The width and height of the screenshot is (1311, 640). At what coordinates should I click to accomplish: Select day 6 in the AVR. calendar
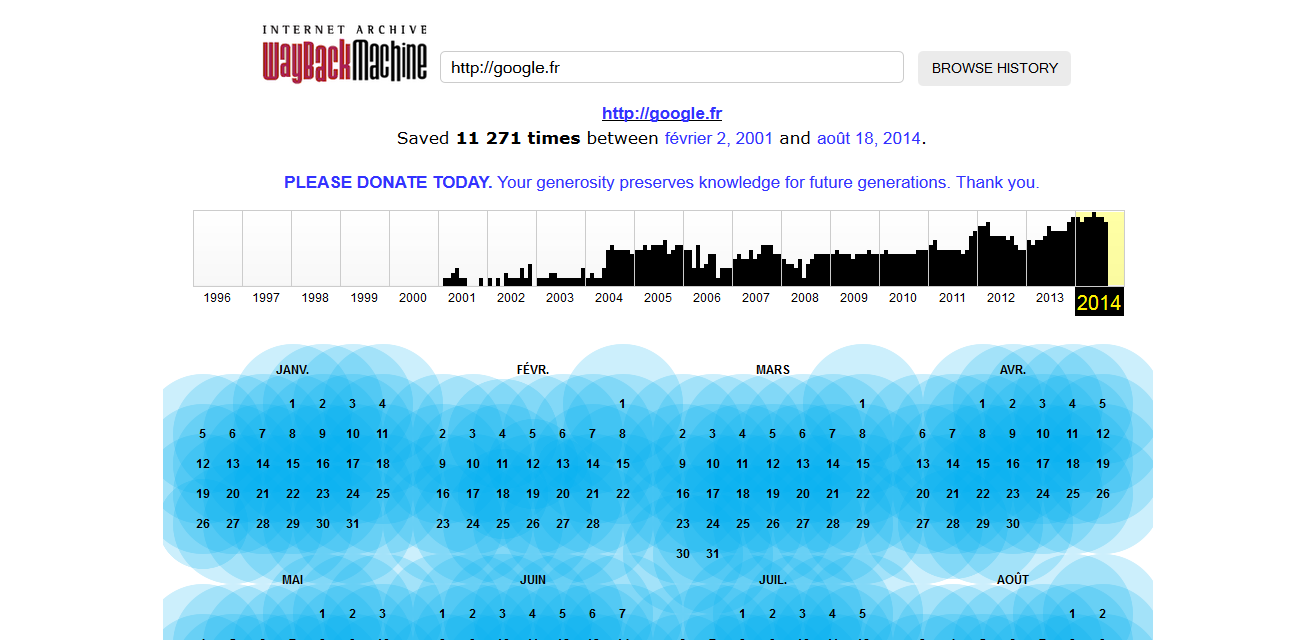[922, 434]
